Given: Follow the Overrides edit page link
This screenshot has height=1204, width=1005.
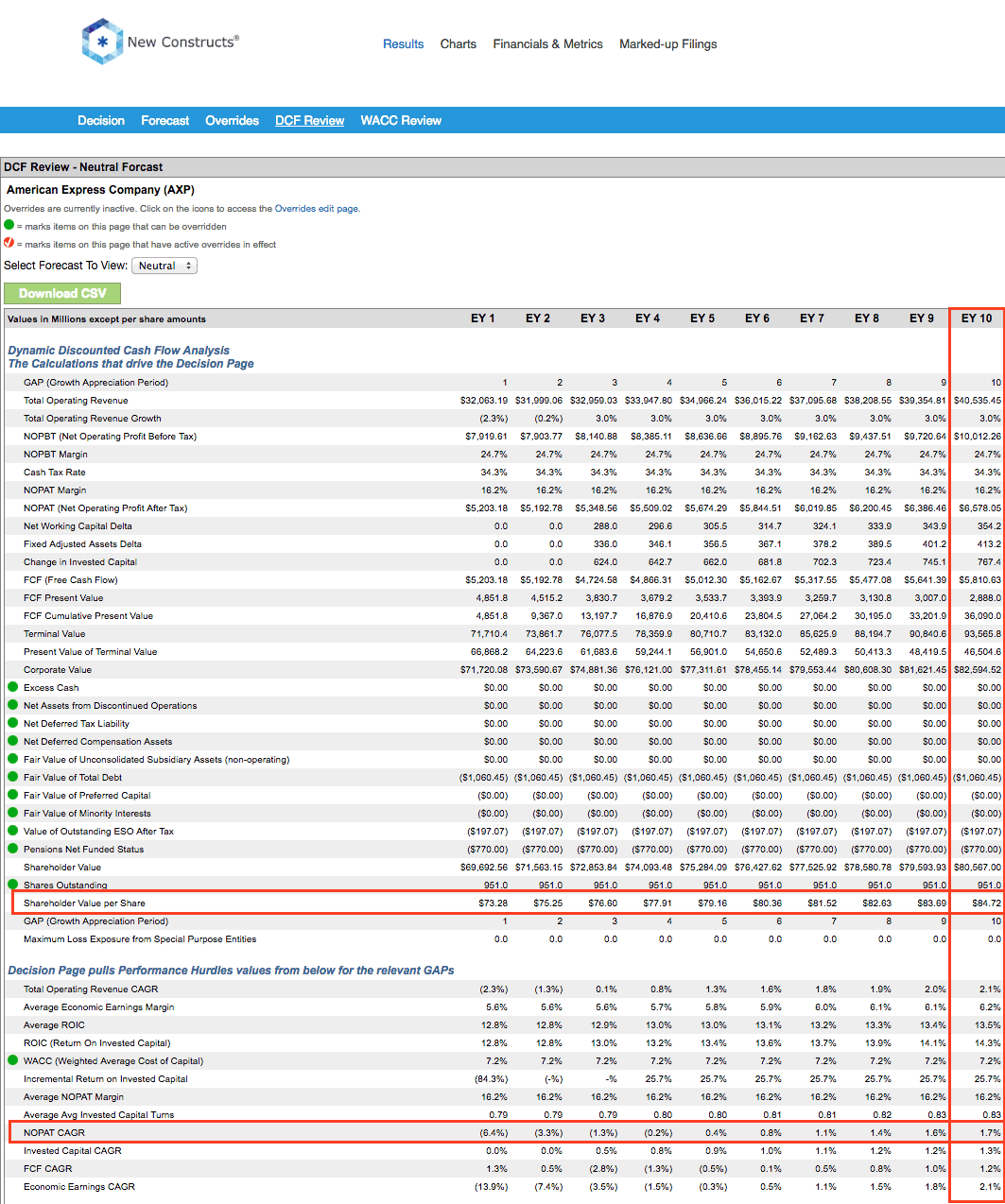Looking at the screenshot, I should [317, 209].
